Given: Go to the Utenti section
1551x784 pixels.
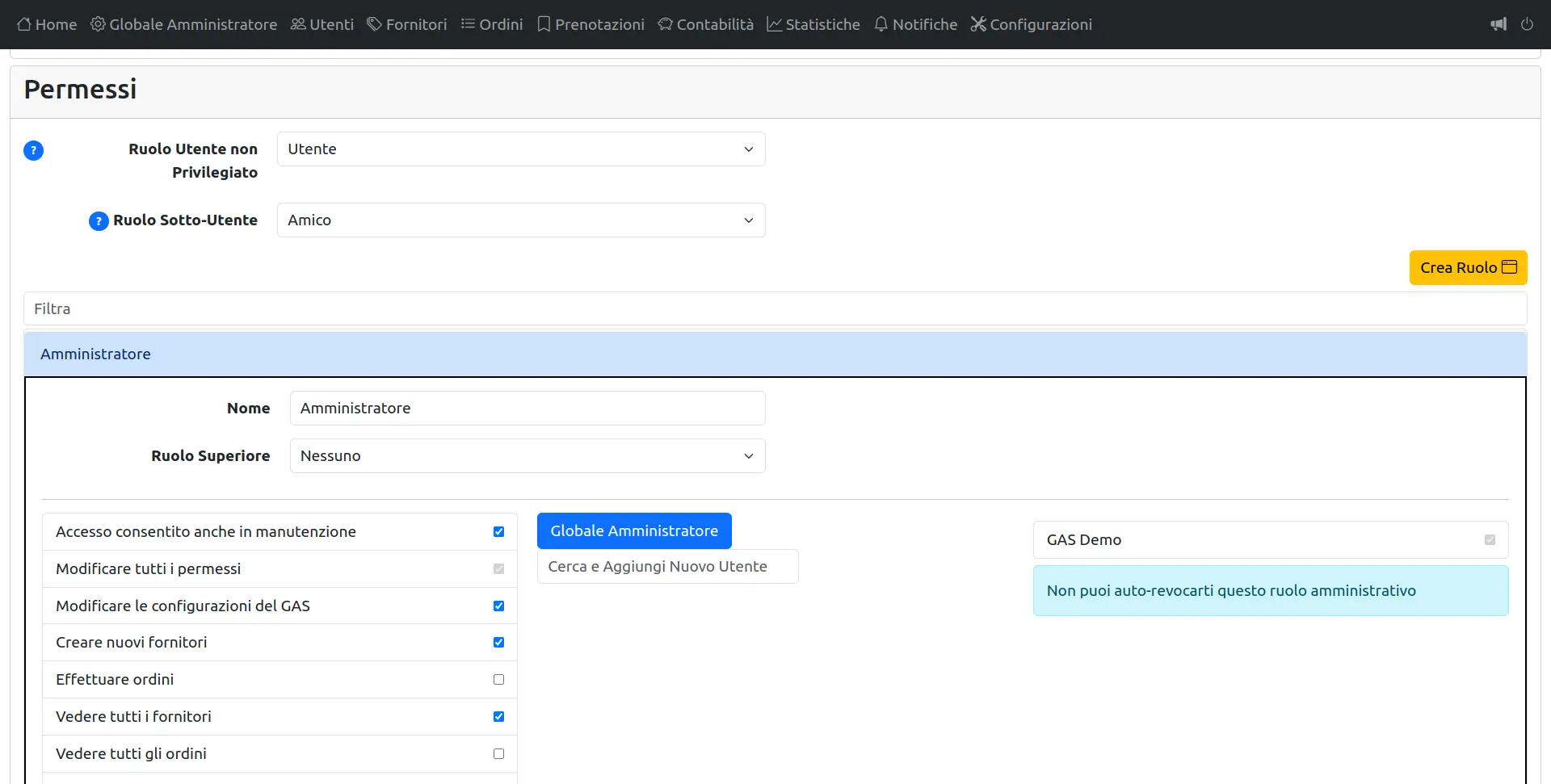Looking at the screenshot, I should 322,24.
